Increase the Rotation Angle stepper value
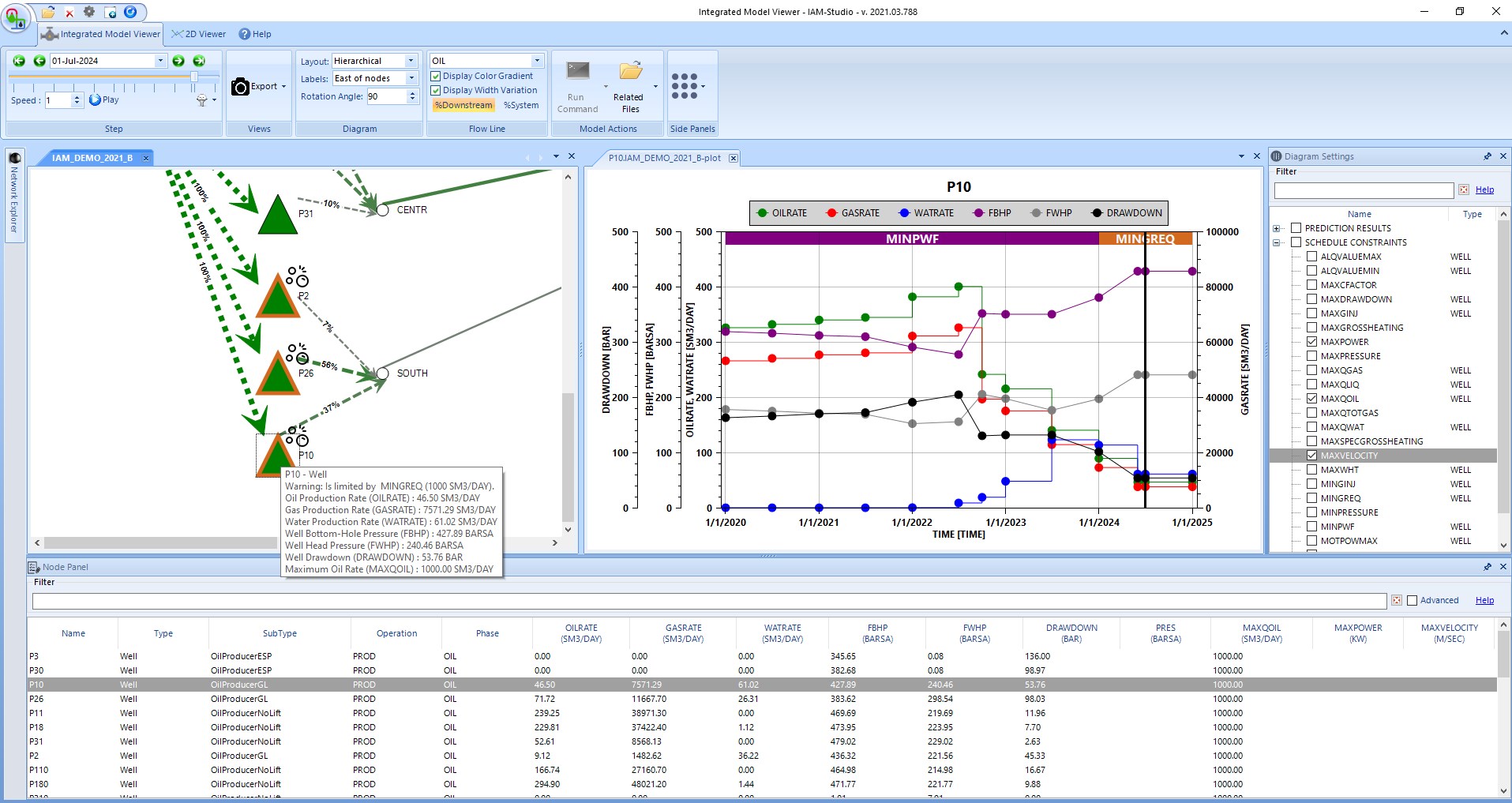The image size is (1512, 803). [x=412, y=93]
